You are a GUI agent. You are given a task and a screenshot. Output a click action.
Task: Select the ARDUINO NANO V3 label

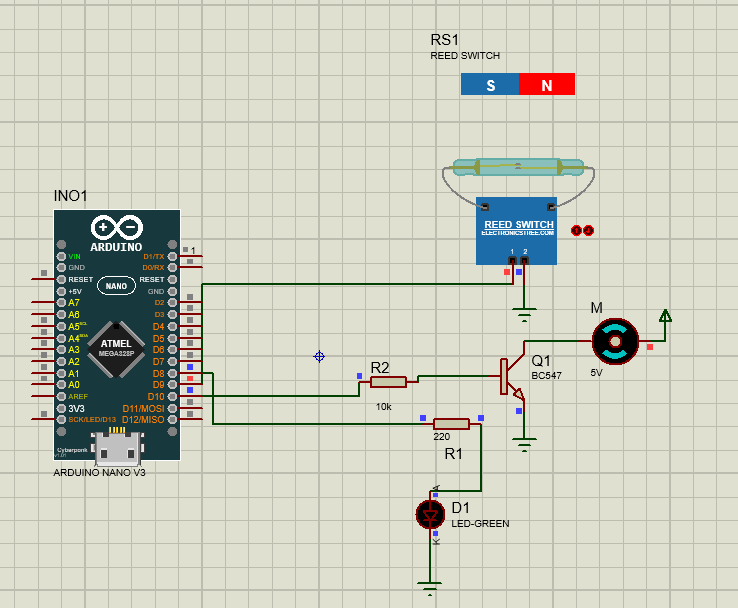[x=99, y=472]
